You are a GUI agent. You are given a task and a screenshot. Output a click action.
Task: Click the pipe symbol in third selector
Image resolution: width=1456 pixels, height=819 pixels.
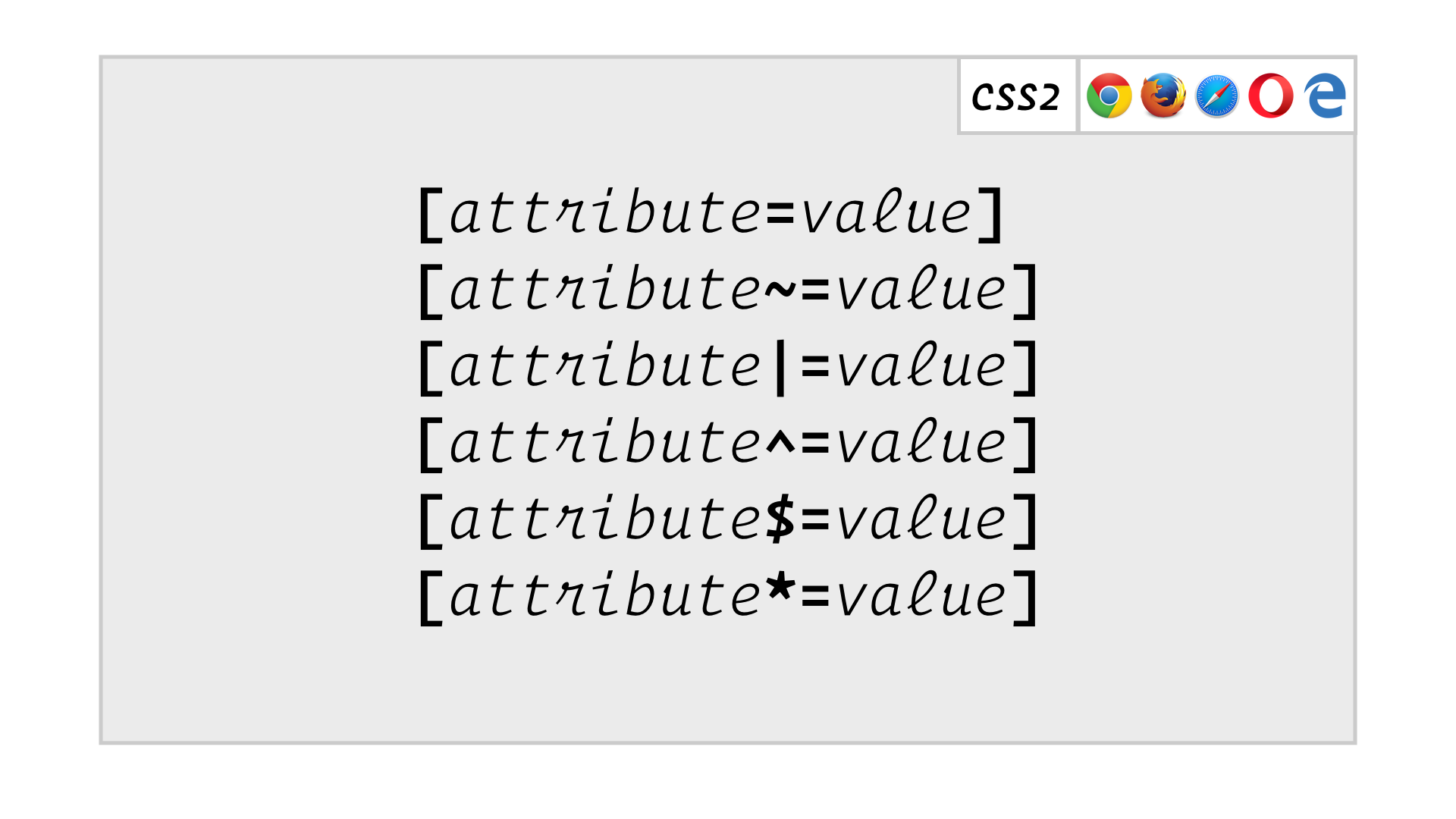click(x=780, y=369)
